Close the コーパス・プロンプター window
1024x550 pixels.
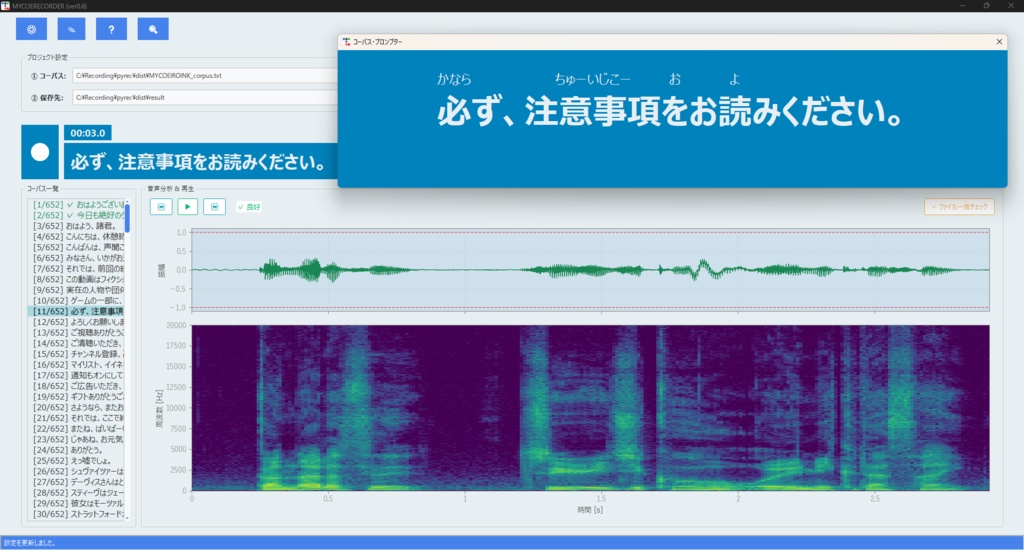click(999, 42)
